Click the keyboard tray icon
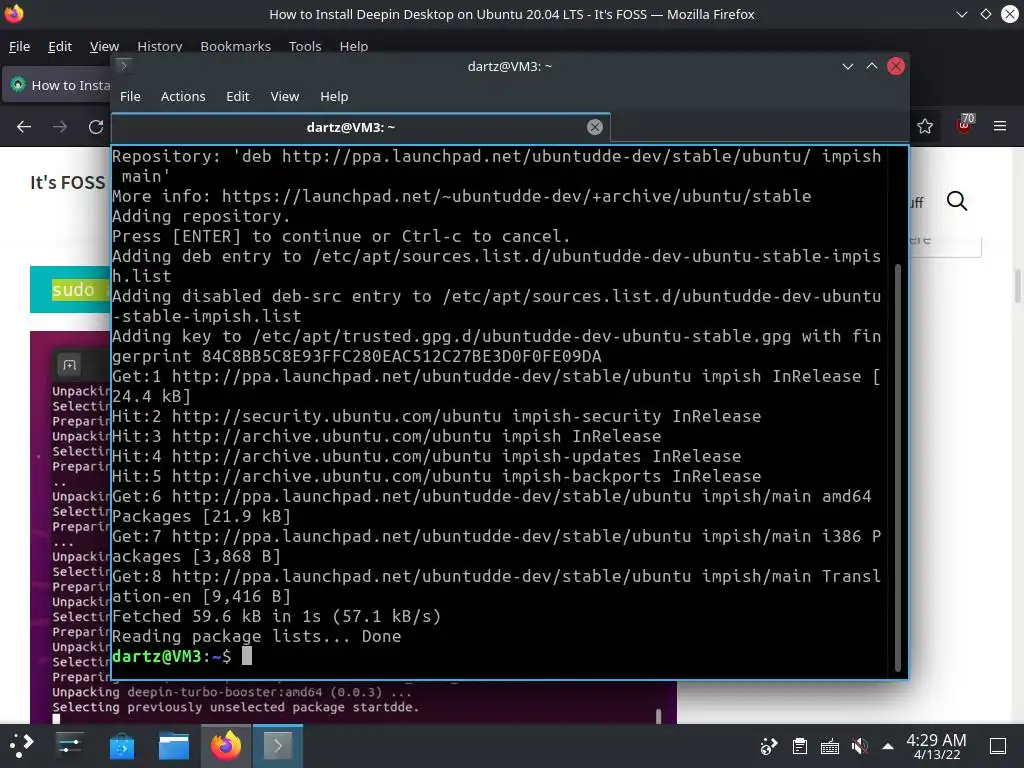 point(829,746)
